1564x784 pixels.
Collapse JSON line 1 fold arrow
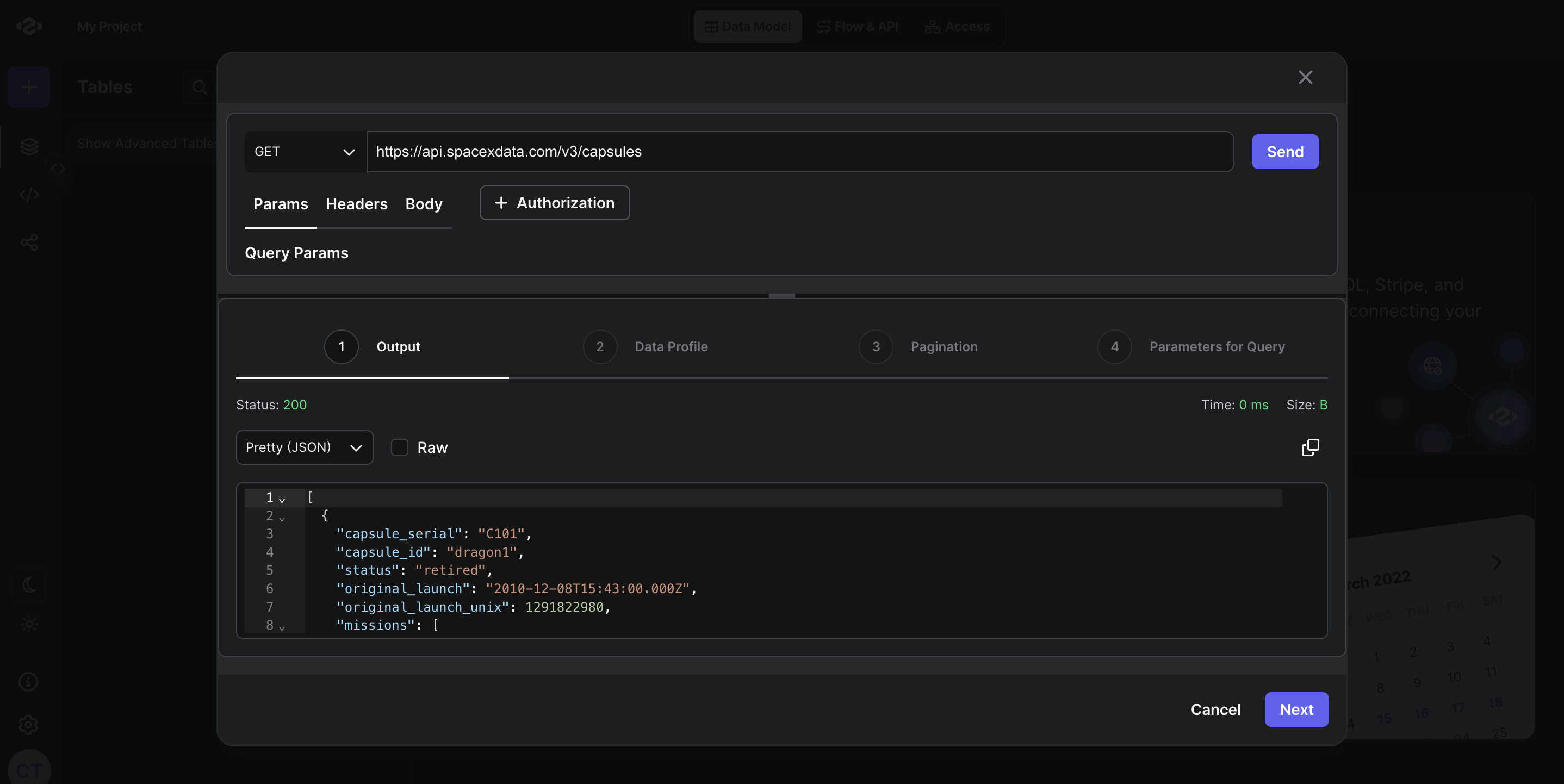[x=282, y=500]
